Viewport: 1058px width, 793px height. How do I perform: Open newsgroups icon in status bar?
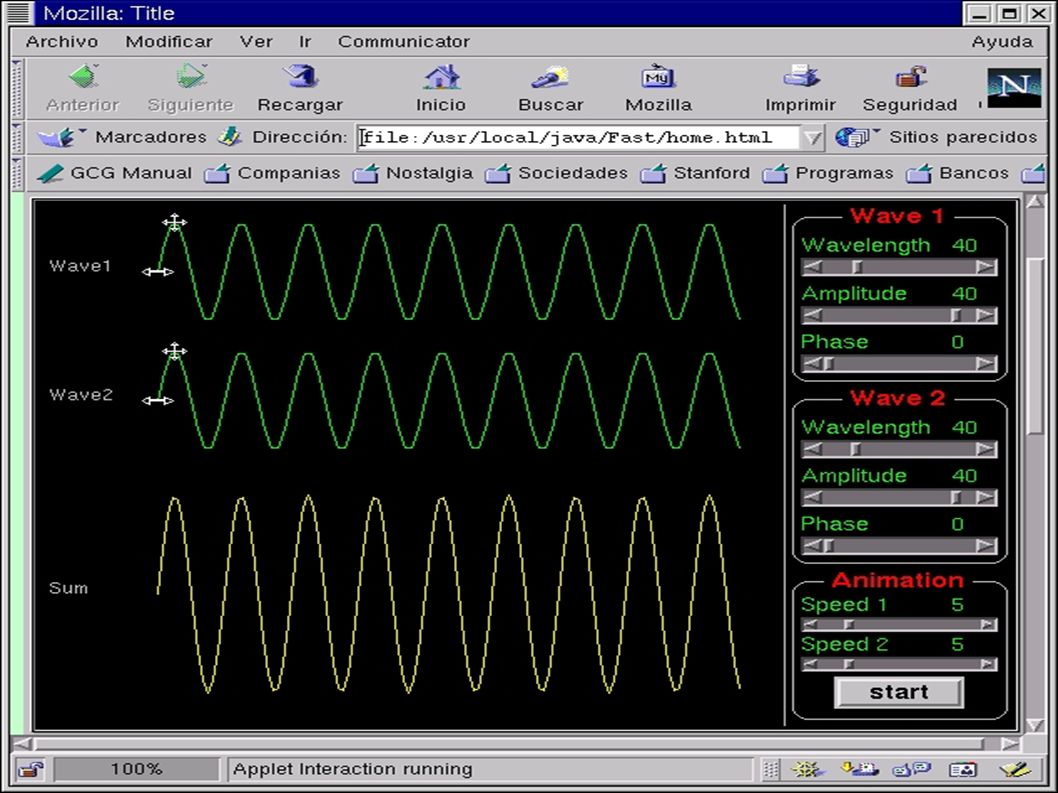tap(911, 769)
